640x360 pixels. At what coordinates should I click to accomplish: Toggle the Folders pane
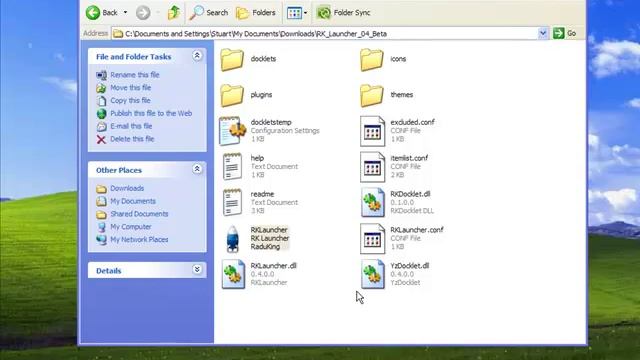256,13
